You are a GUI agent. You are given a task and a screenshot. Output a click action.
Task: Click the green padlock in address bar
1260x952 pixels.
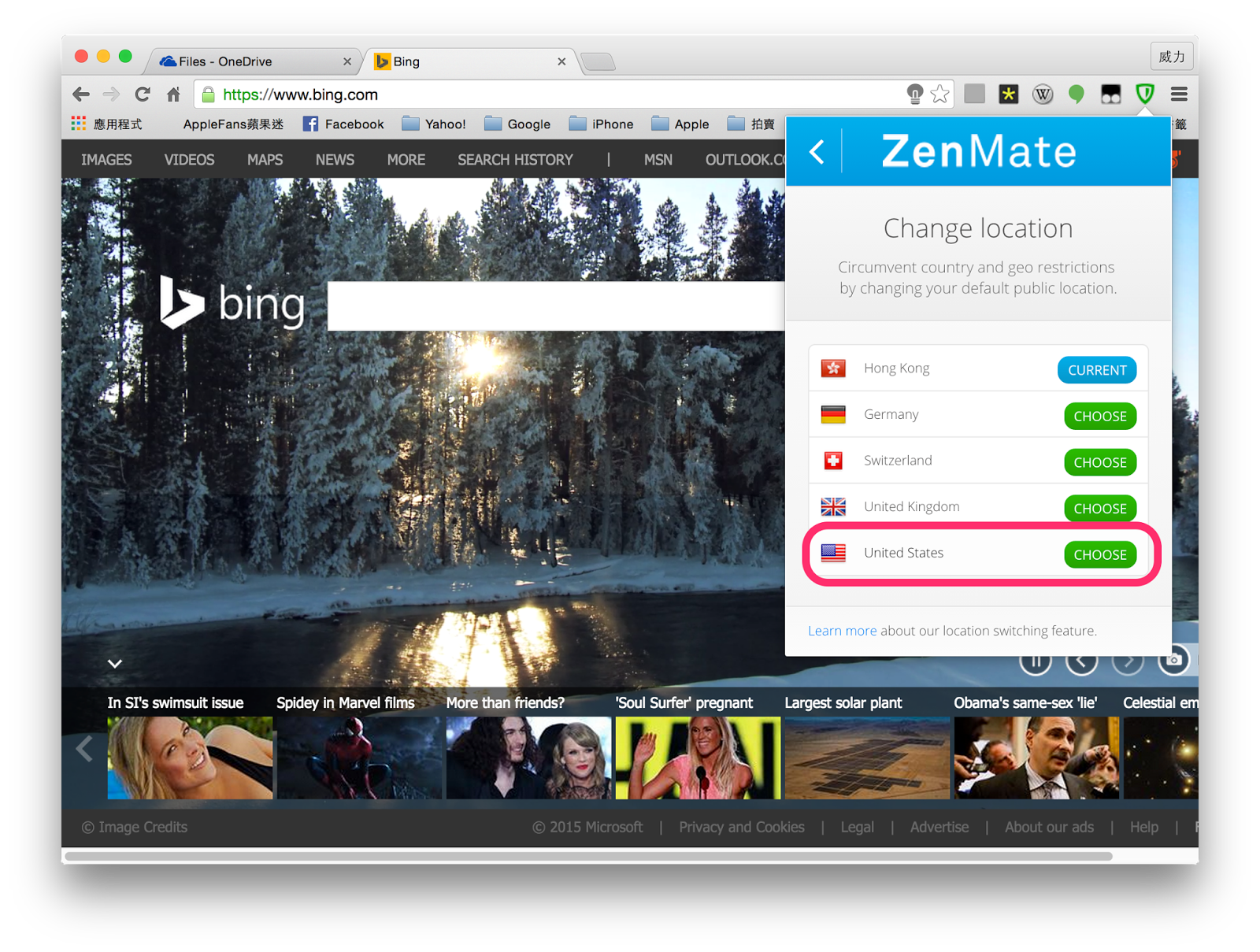(209, 94)
